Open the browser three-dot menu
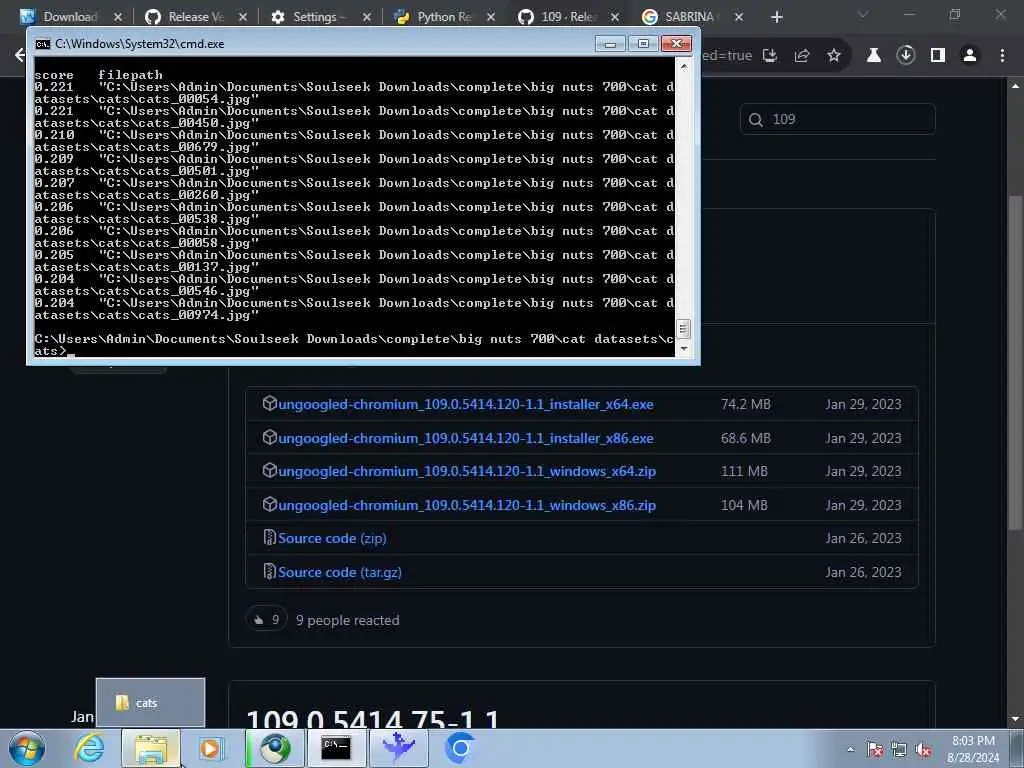The height and width of the screenshot is (768, 1024). (x=1002, y=56)
